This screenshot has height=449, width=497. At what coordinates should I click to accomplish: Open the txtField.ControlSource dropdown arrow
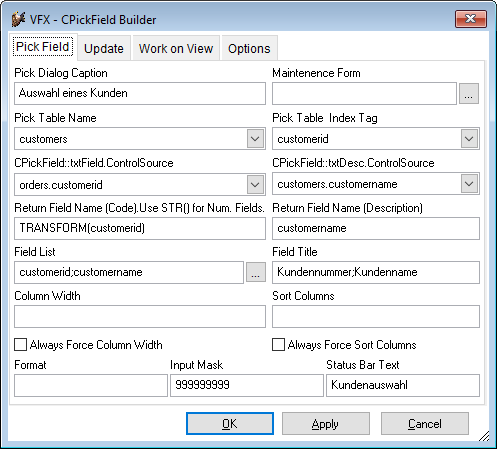pos(255,184)
